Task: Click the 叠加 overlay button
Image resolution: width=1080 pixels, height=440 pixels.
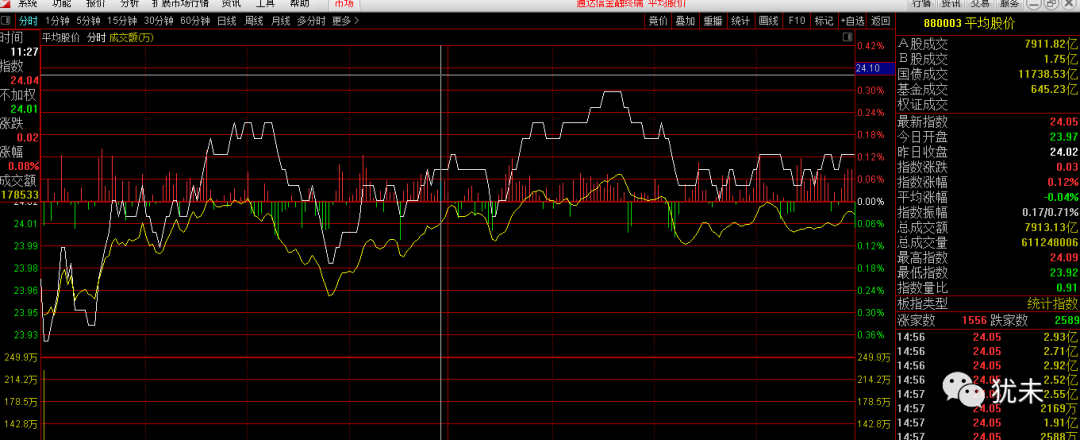Action: click(x=685, y=21)
